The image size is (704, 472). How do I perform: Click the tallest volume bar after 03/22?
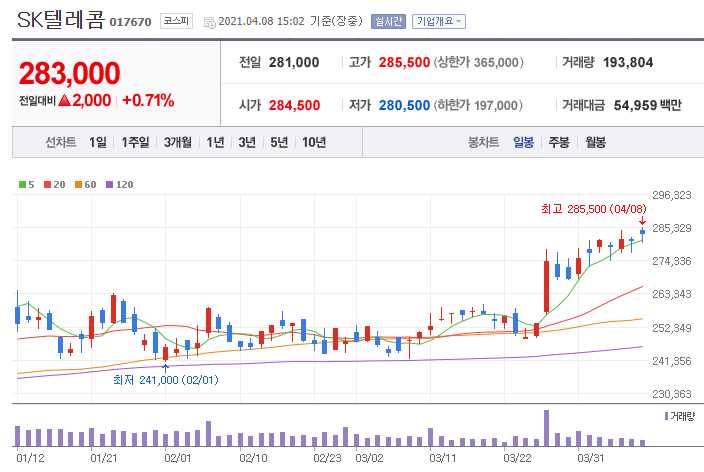[546, 428]
